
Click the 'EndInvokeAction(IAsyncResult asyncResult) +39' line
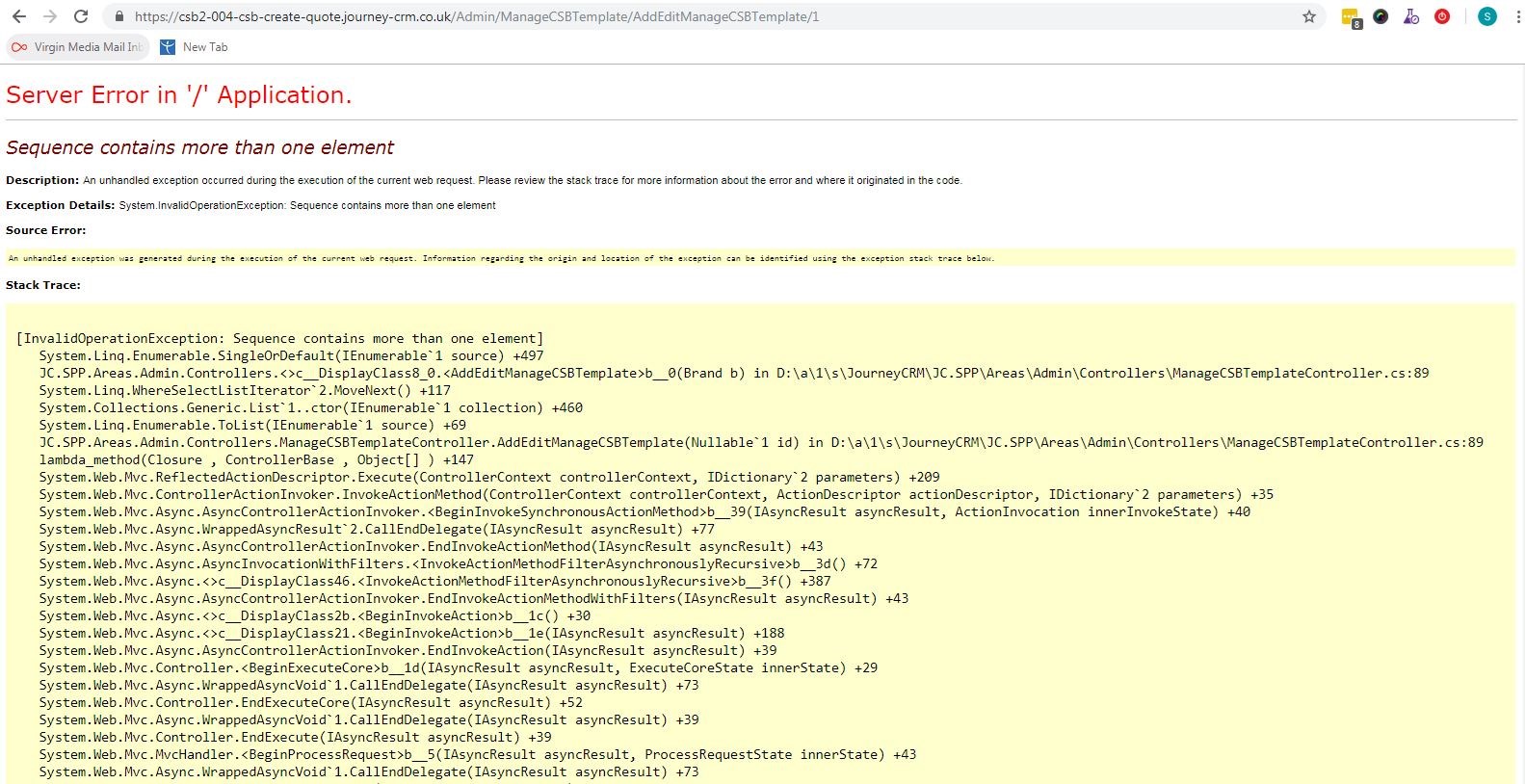[x=408, y=651]
